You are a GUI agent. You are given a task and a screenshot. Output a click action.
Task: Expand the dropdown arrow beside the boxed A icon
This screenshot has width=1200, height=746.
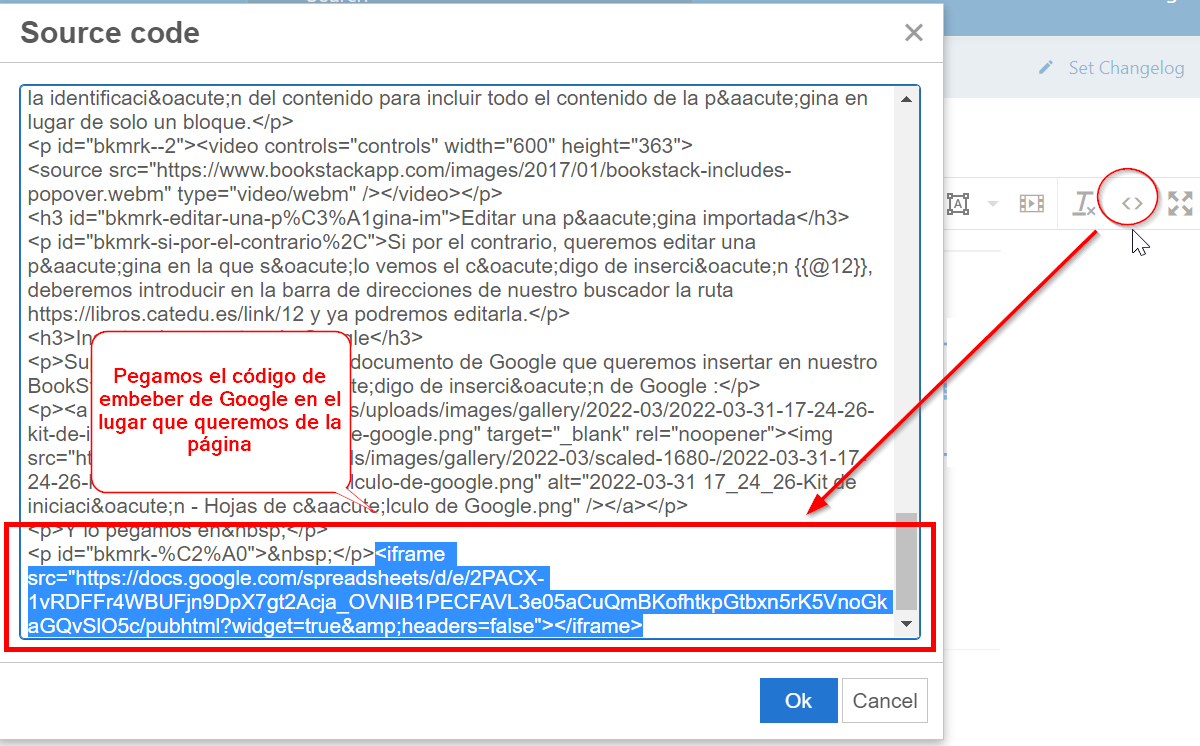[x=993, y=204]
